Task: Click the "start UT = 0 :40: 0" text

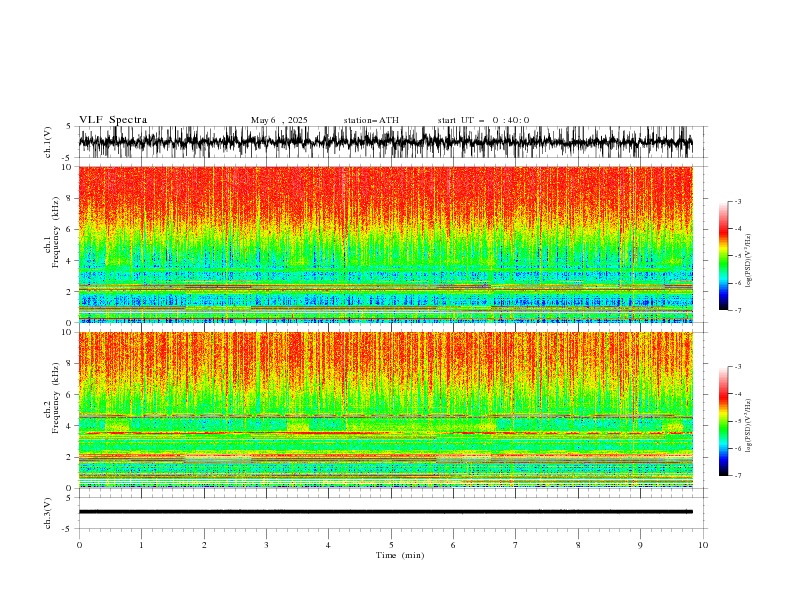Action: [483, 120]
